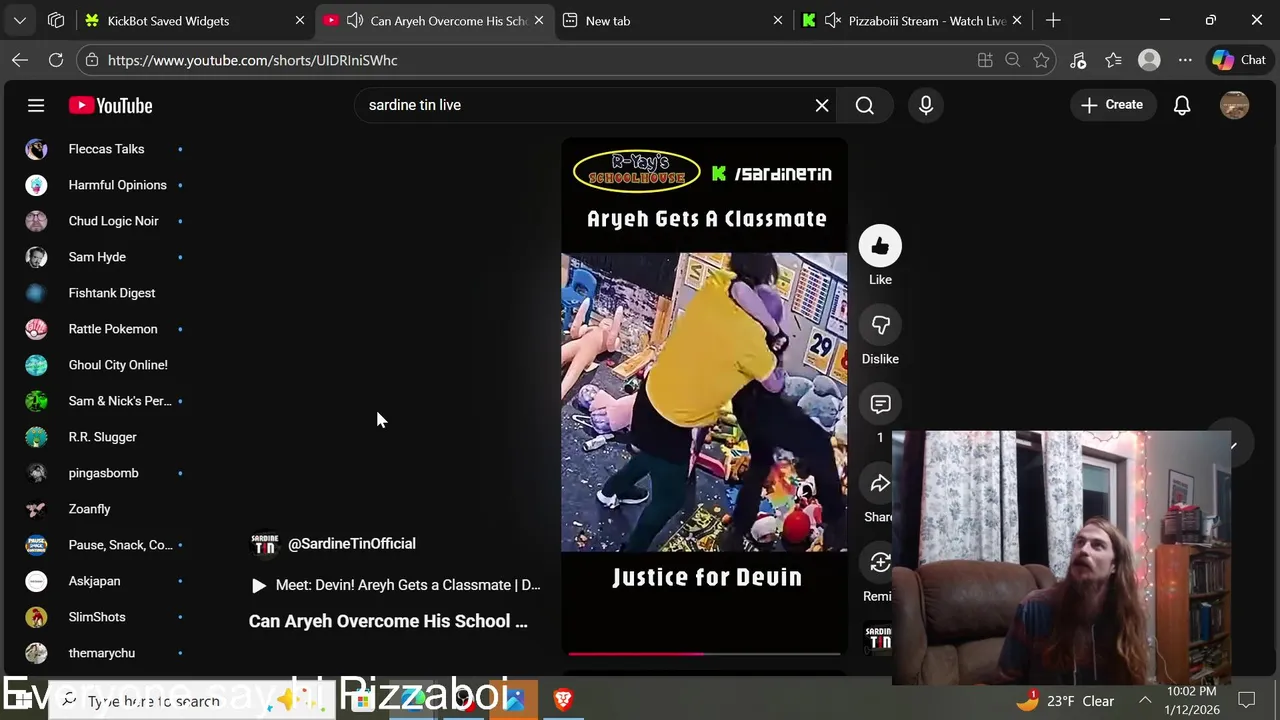Viewport: 1280px width, 720px height.
Task: Open the sound's Sardine Tin thumbnail
Action: tap(878, 638)
